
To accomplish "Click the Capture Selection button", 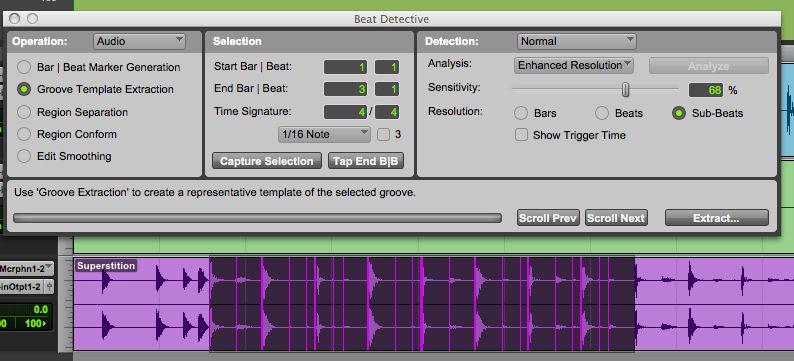I will [266, 161].
